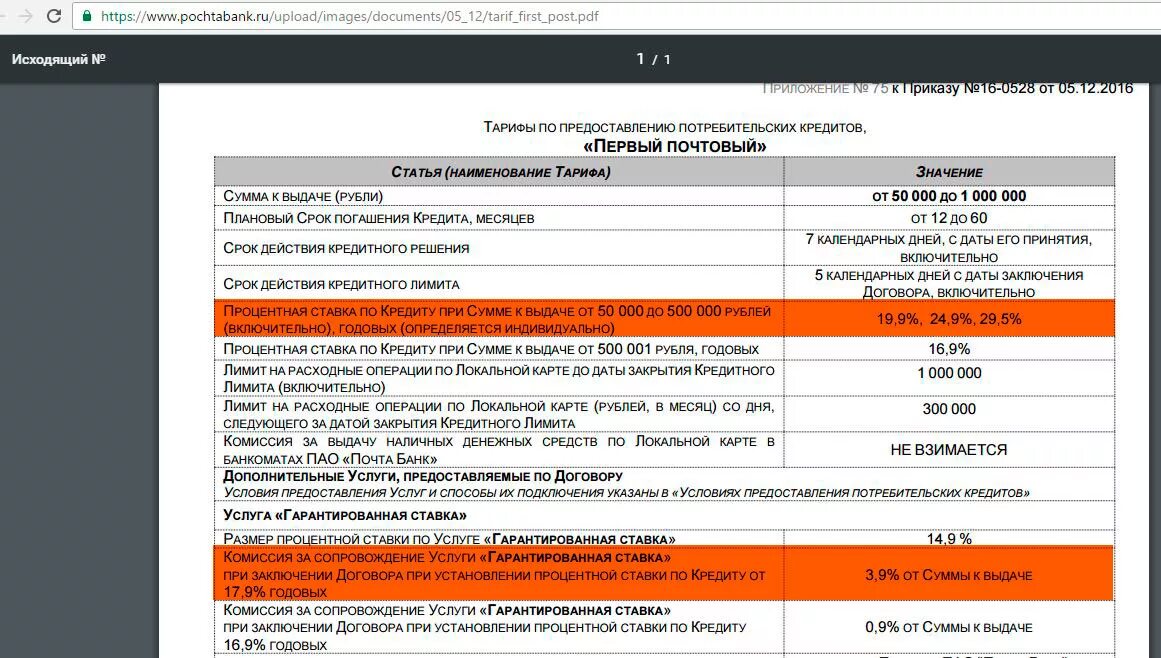This screenshot has height=658, width=1161.
Task: Click the italic line 'Условия предоставления услуг и способы их подключения'
Action: coord(626,493)
